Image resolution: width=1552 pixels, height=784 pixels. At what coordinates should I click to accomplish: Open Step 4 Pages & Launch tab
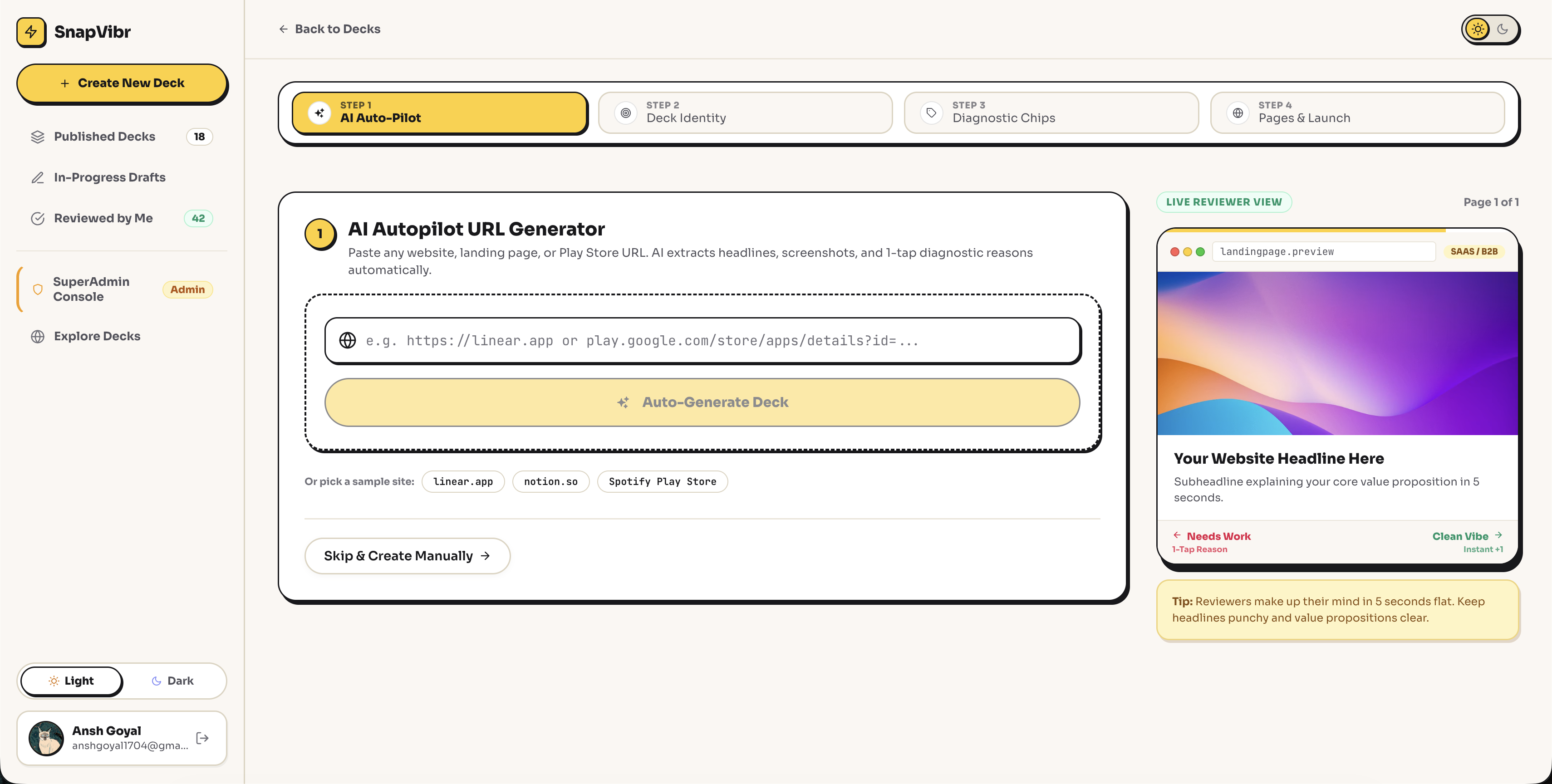[1357, 113]
